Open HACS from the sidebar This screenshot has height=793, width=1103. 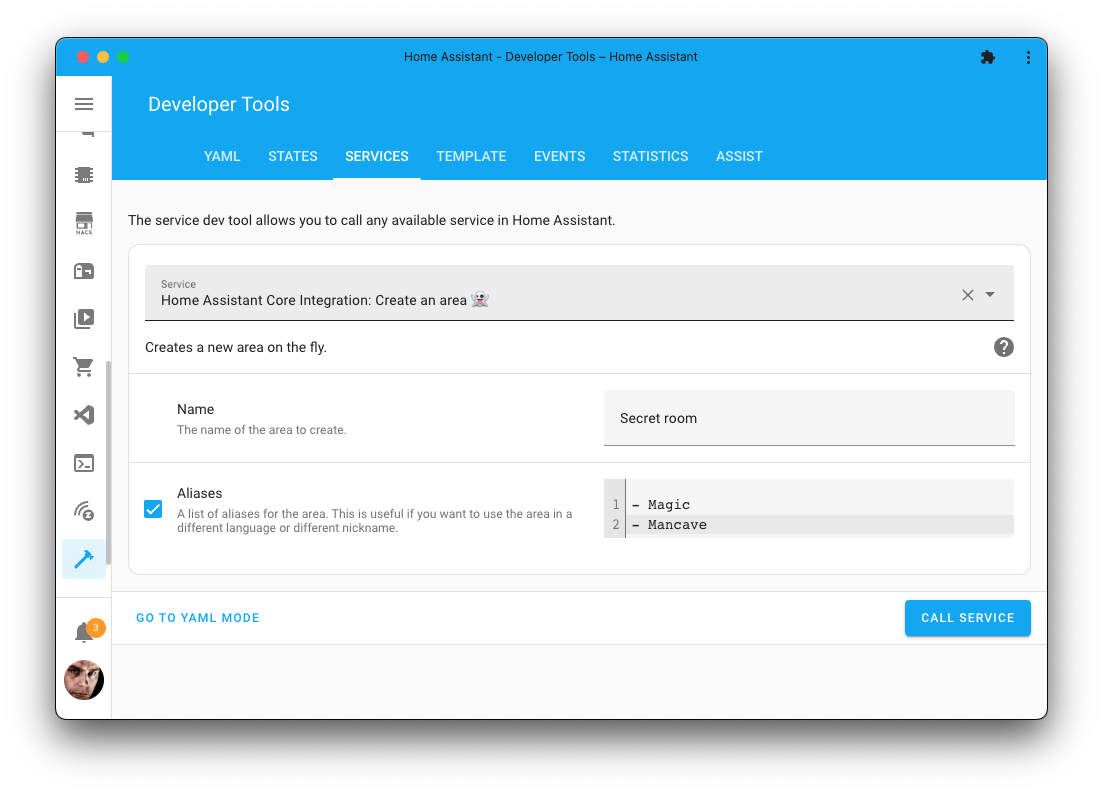coord(84,222)
